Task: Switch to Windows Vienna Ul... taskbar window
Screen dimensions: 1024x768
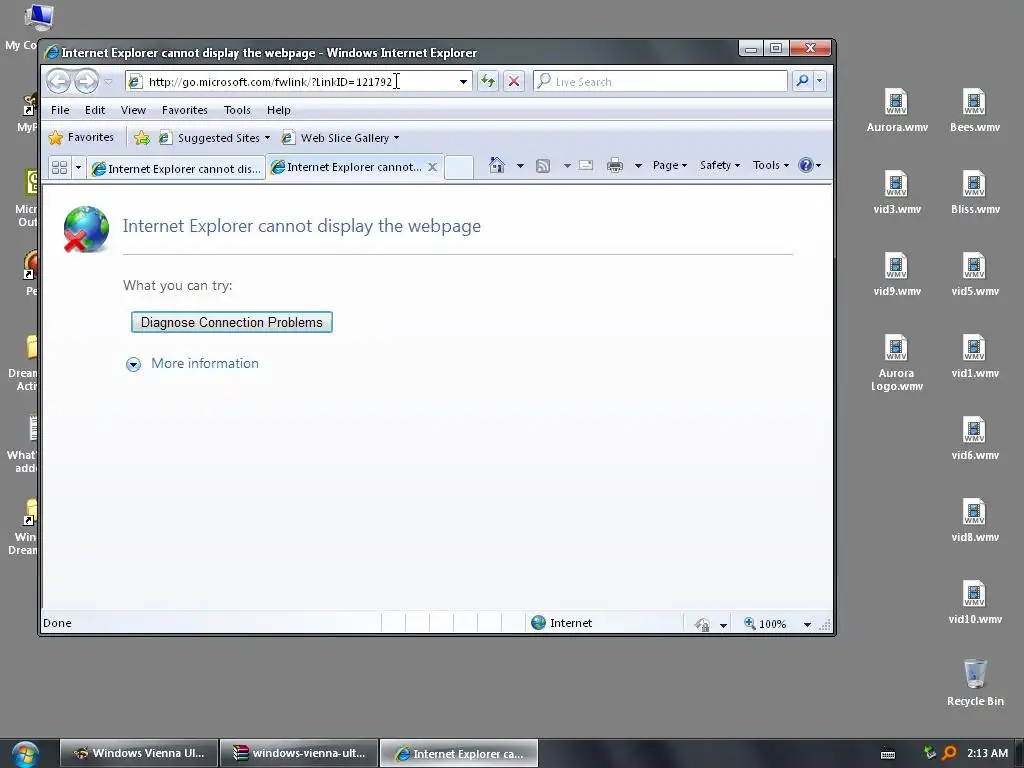Action: click(x=139, y=753)
